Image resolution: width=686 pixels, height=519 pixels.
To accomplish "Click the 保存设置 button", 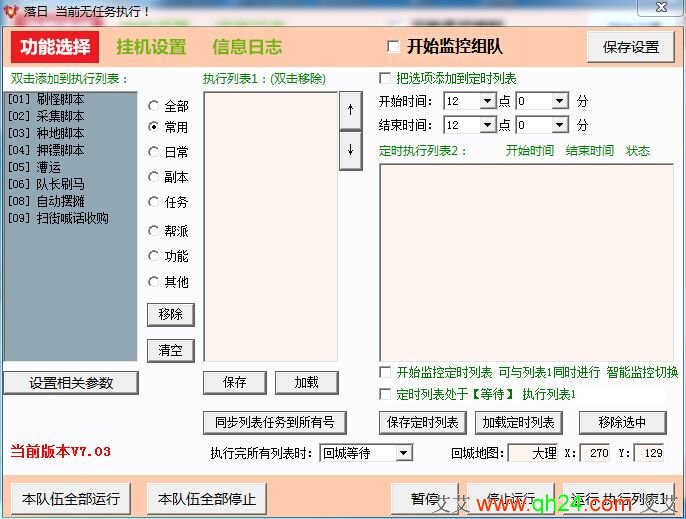I will [630, 47].
